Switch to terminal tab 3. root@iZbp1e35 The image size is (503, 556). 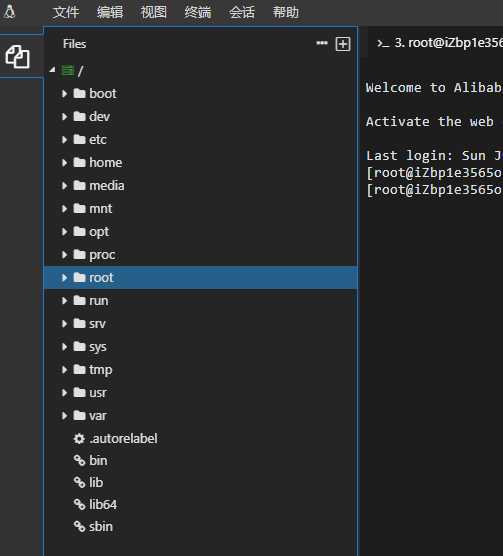pos(440,43)
